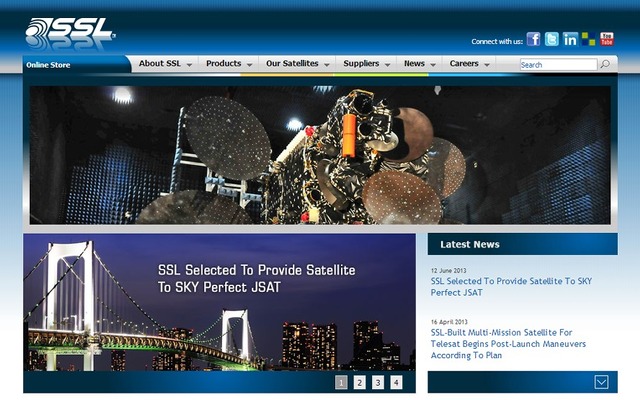Click the green and yellow squares social icon
This screenshot has width=640, height=400.
pyautogui.click(x=589, y=39)
